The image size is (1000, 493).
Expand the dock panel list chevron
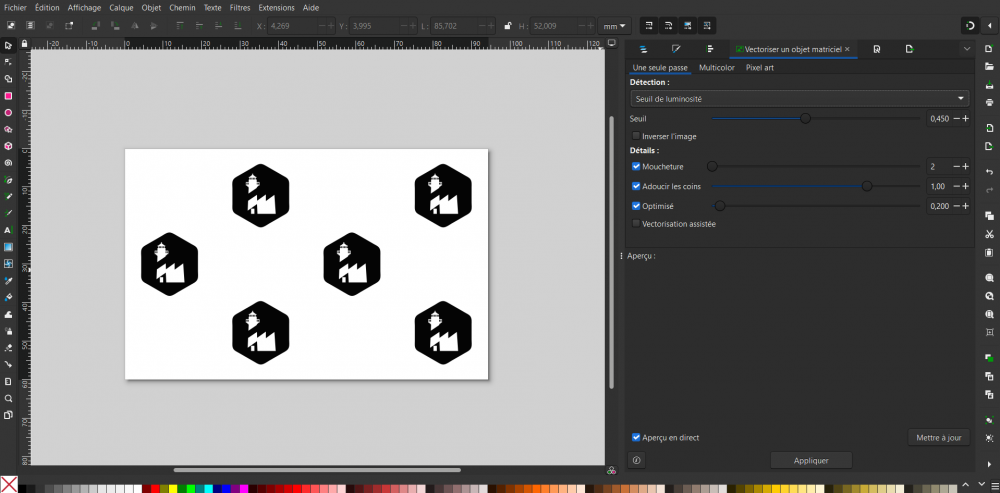coord(967,49)
